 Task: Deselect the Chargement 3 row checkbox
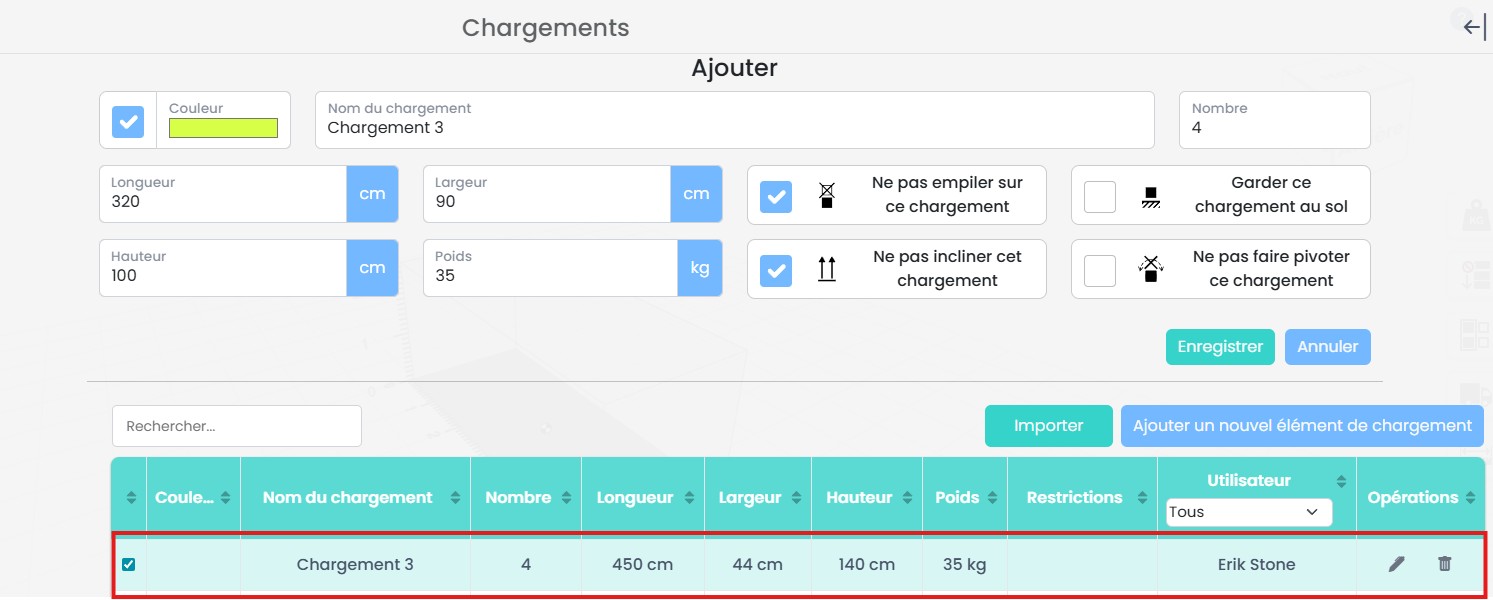[128, 565]
